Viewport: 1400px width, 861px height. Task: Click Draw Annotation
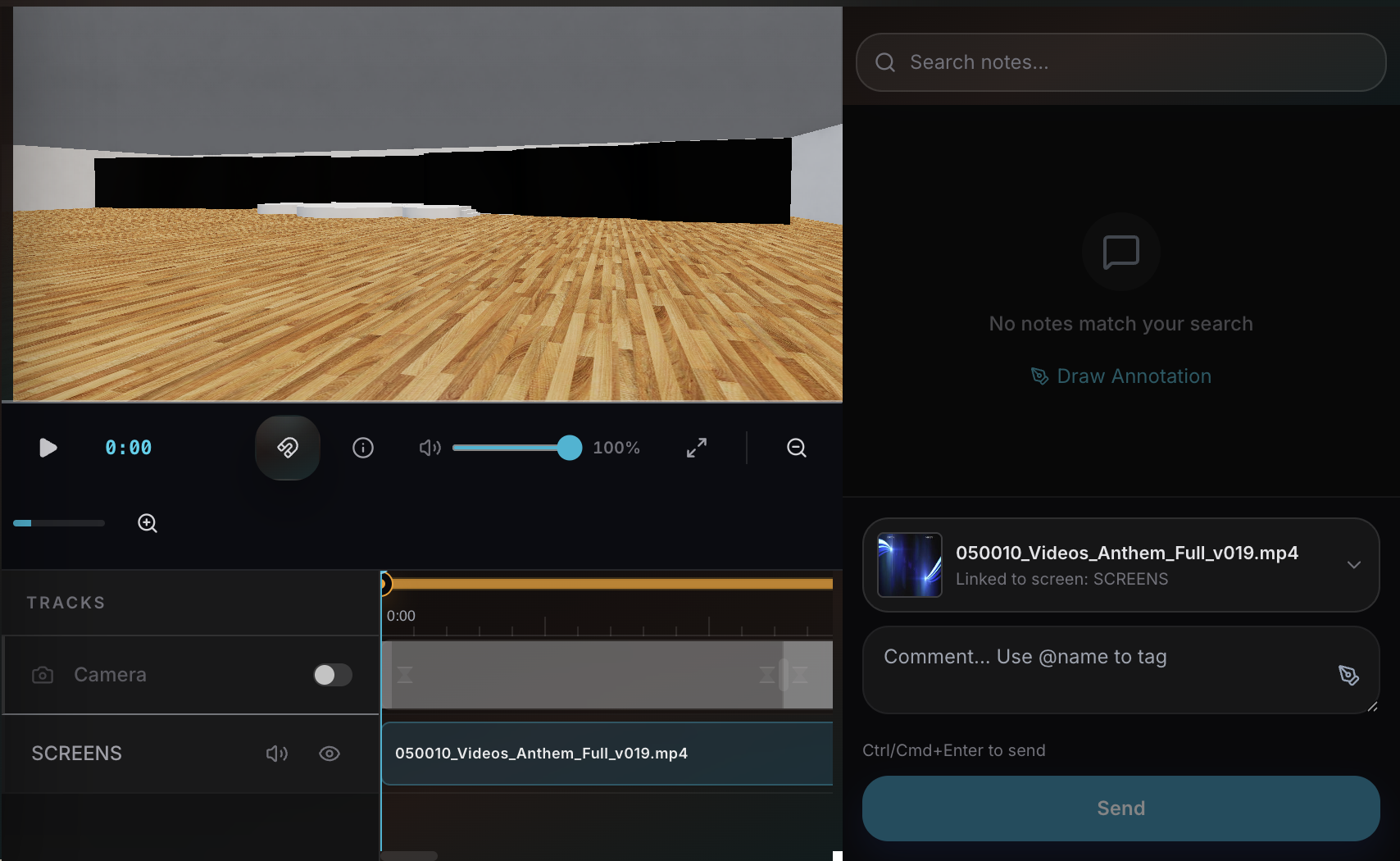tap(1120, 376)
